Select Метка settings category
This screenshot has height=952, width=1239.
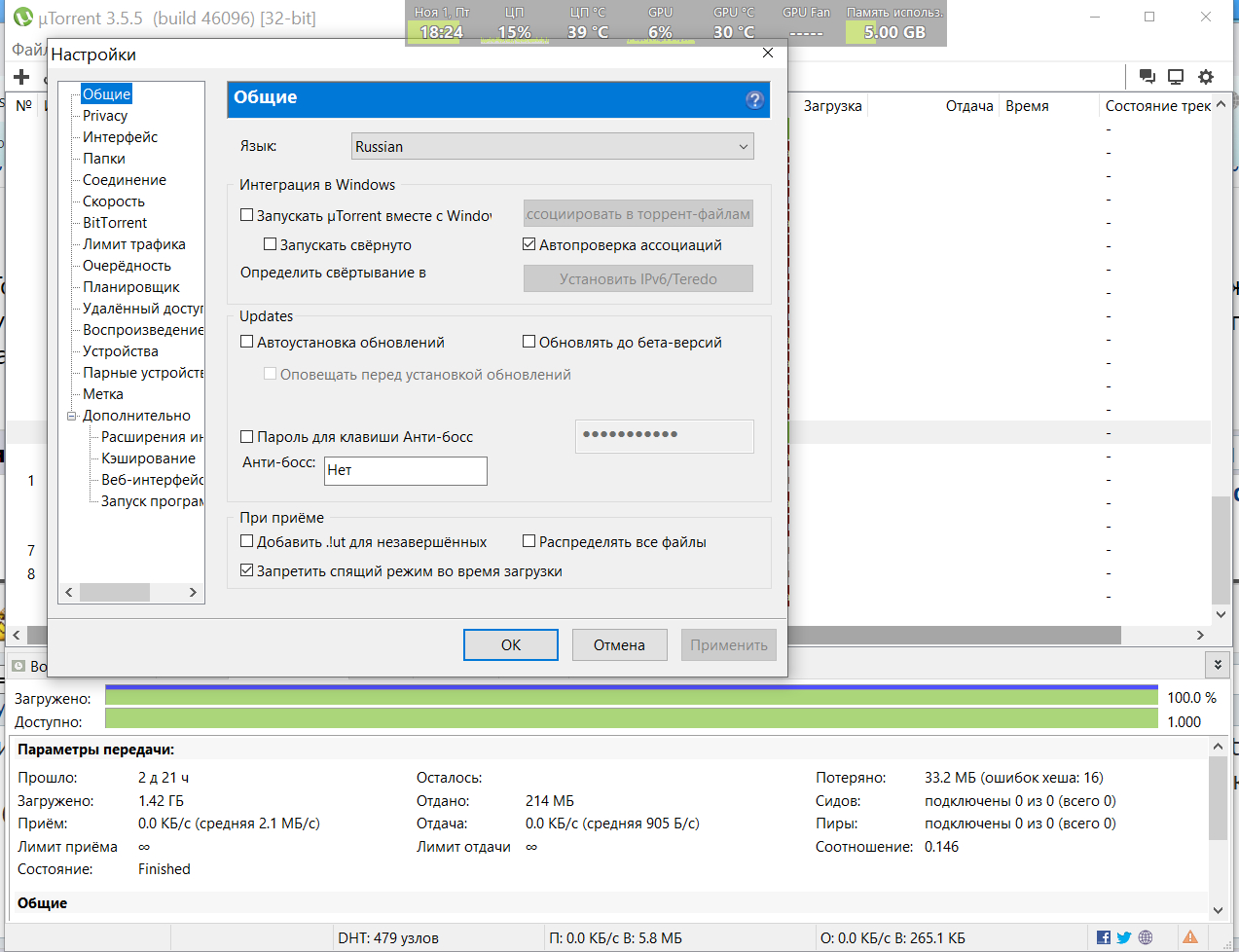[x=103, y=394]
